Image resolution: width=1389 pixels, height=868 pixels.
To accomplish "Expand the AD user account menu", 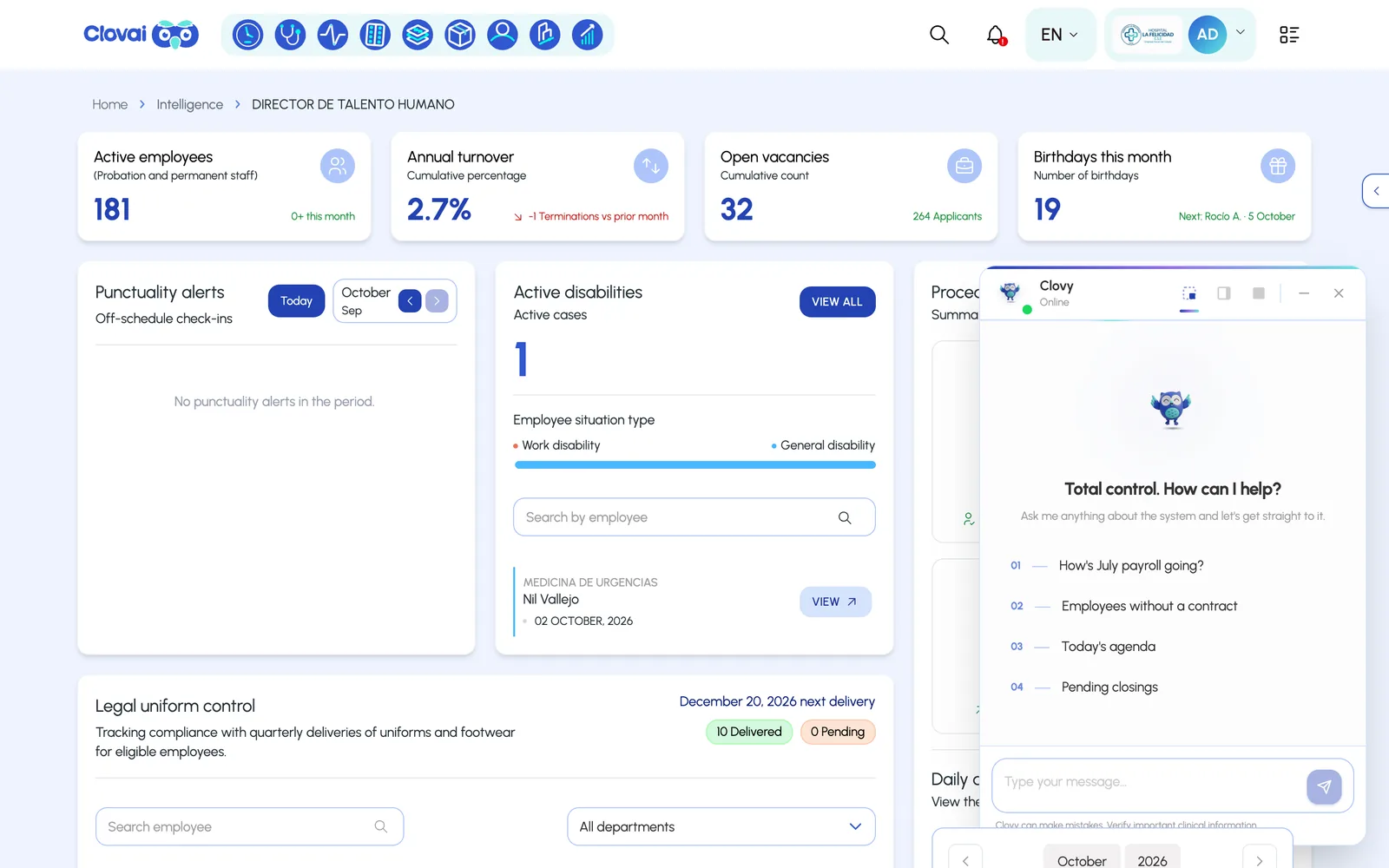I will tap(1241, 32).
